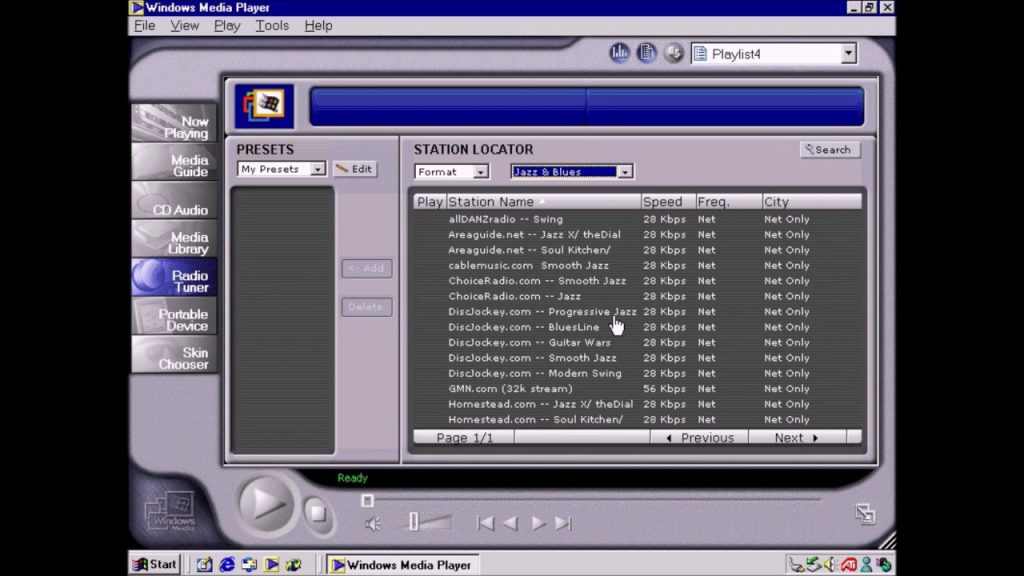Click the large Play button
1024x576 pixels.
pyautogui.click(x=266, y=504)
